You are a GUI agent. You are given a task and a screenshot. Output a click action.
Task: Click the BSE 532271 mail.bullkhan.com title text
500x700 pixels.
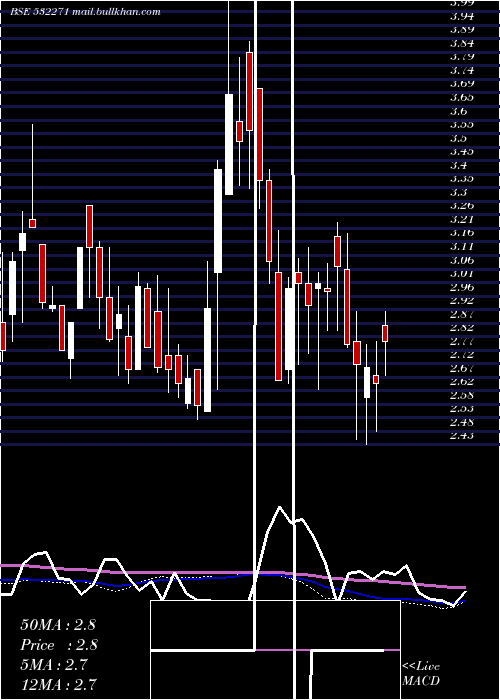pyautogui.click(x=85, y=12)
